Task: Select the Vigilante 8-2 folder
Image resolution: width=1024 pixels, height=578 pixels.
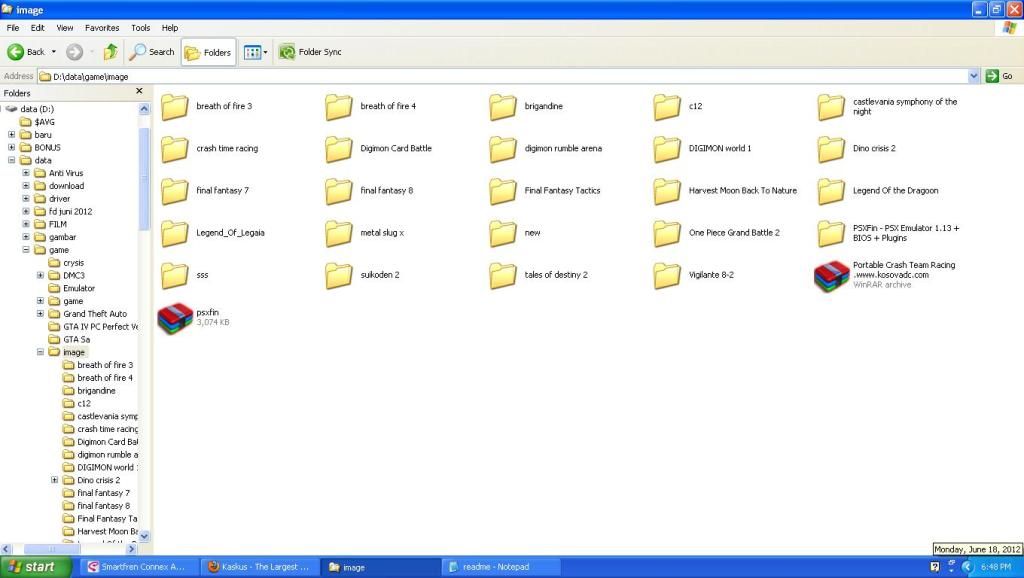Action: (x=694, y=275)
